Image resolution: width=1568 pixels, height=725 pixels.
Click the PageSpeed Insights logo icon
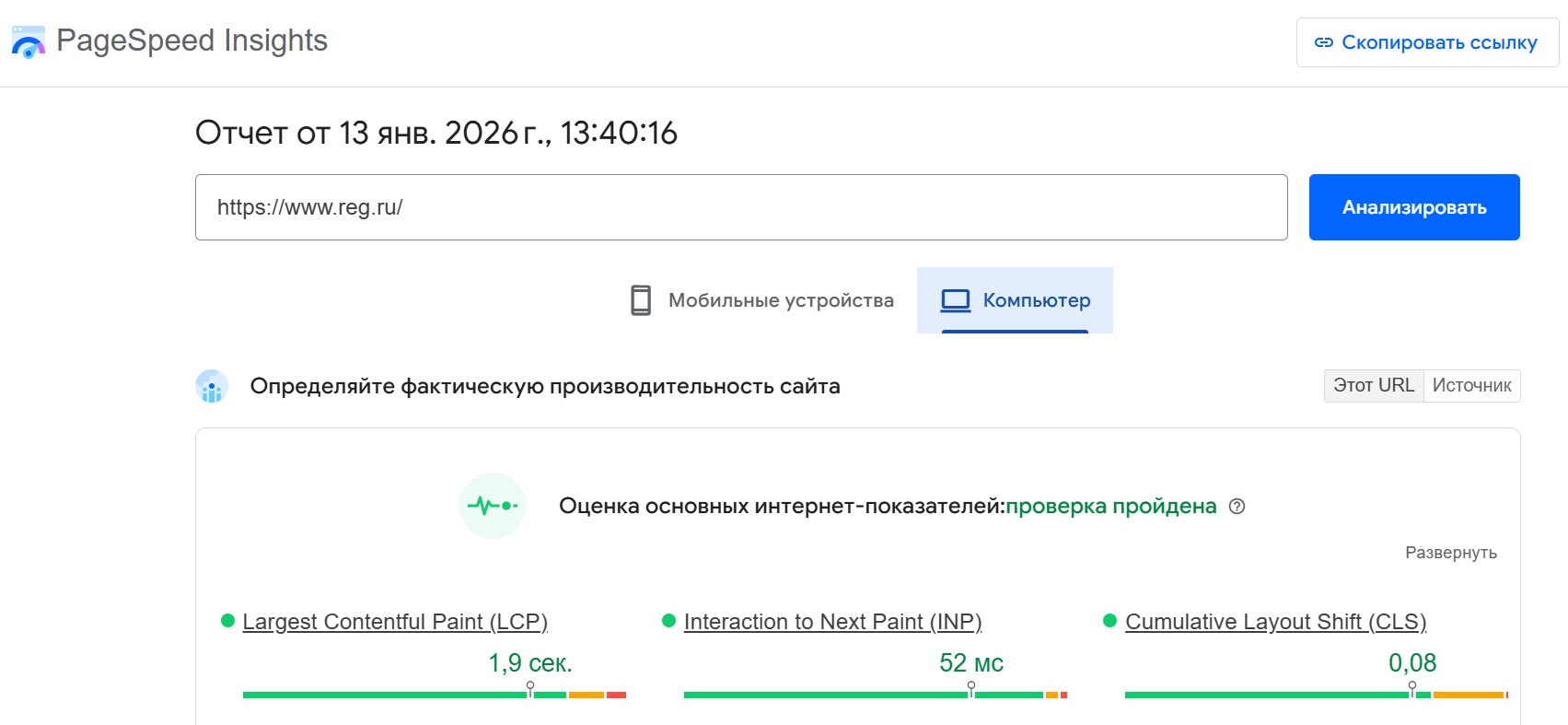coord(29,42)
